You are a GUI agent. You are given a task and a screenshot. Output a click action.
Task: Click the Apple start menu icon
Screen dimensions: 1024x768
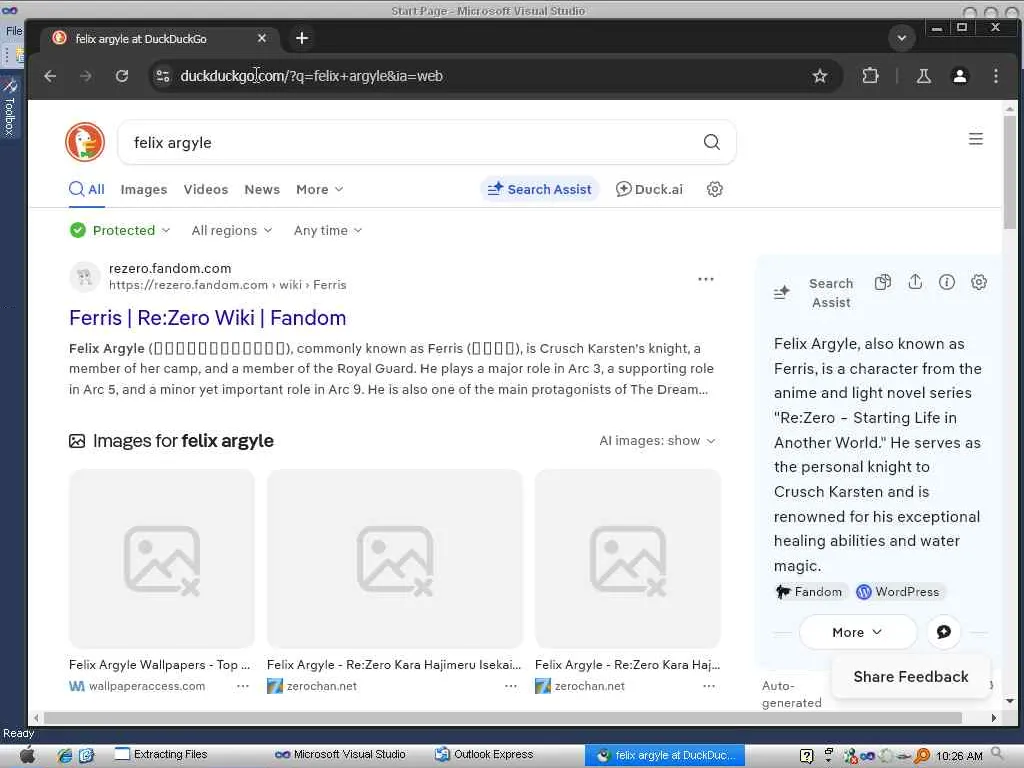(x=27, y=755)
